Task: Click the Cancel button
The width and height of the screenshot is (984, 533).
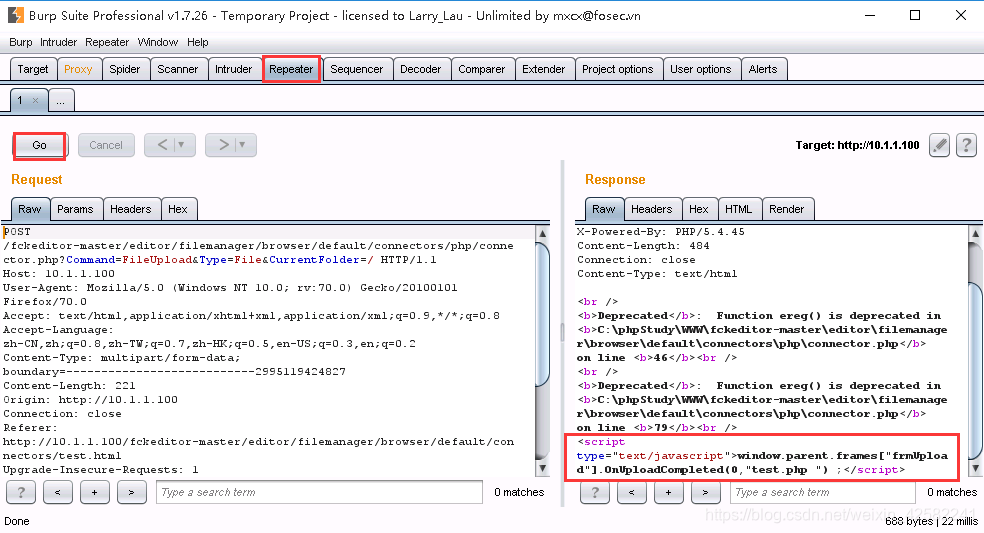Action: pyautogui.click(x=106, y=146)
